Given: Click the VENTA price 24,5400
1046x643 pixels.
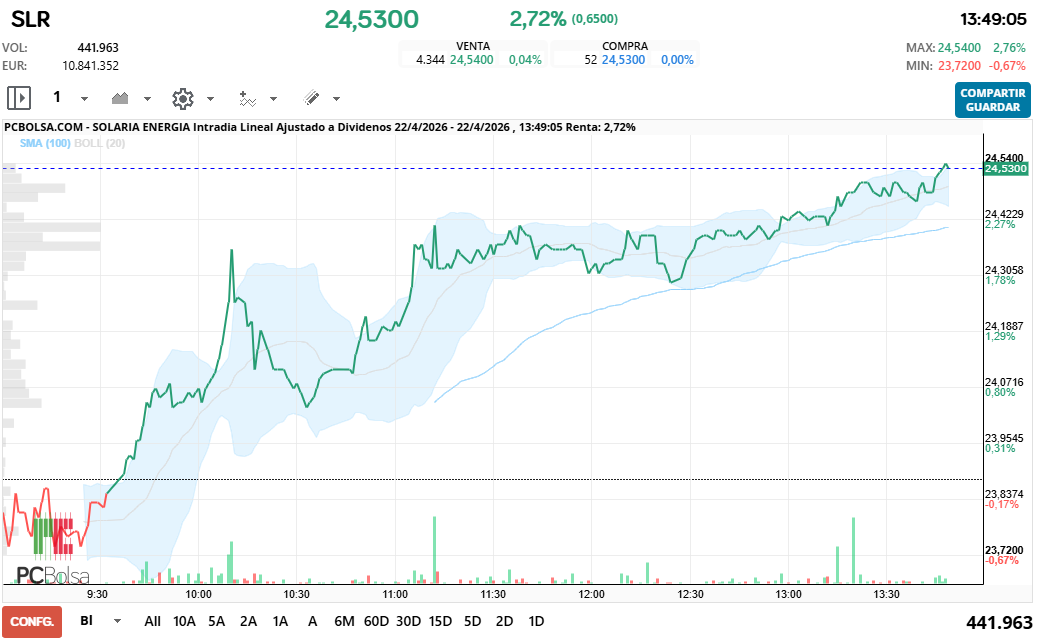Looking at the screenshot, I should click(x=471, y=60).
